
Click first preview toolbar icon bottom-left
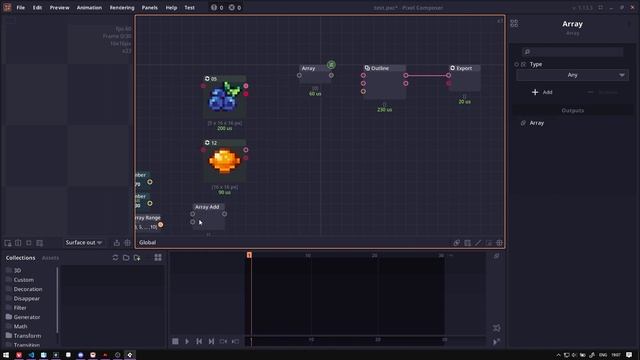tap(8, 243)
